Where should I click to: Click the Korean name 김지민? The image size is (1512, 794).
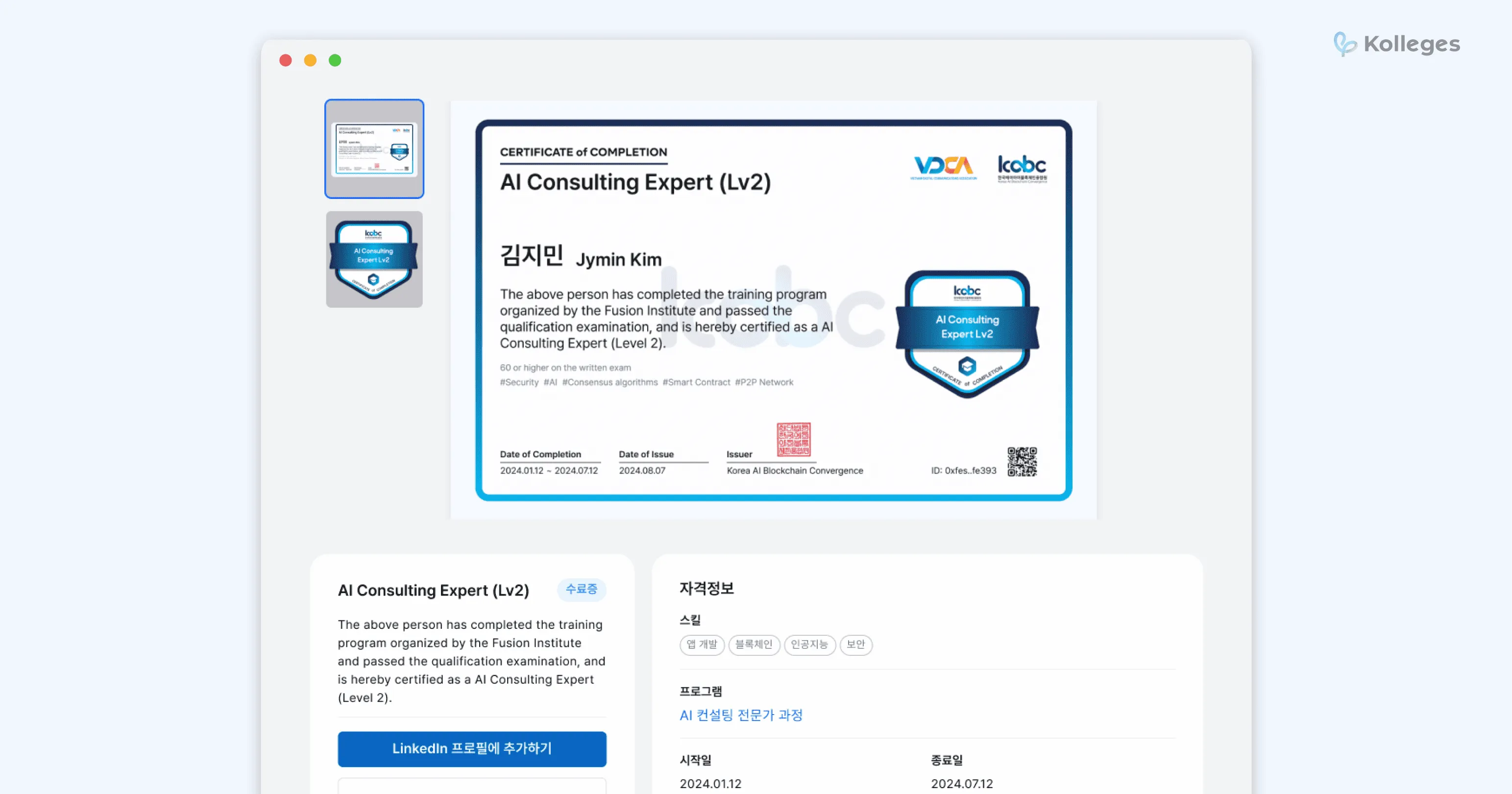(x=531, y=255)
